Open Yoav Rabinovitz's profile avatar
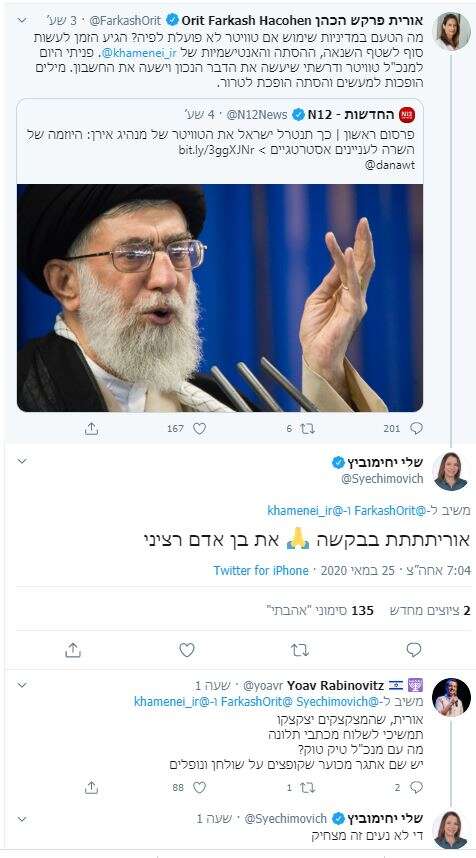476x858 pixels. pos(451,697)
